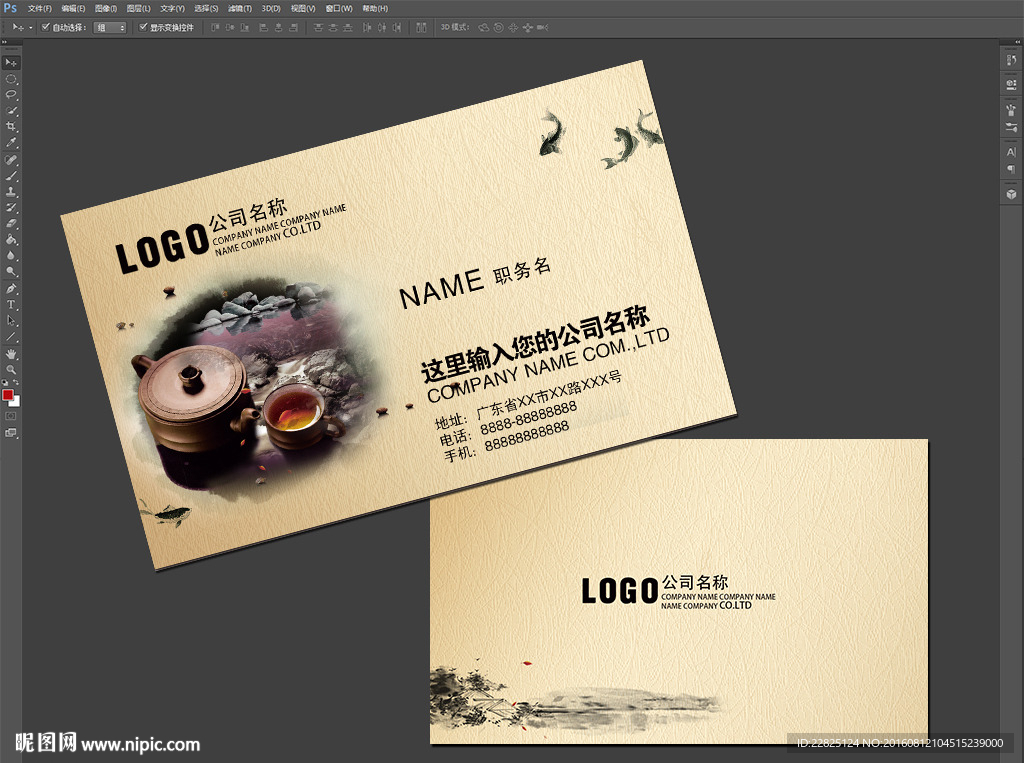Click 3D Pan mode icon
Viewport: 1024px width, 763px height.
[x=513, y=27]
